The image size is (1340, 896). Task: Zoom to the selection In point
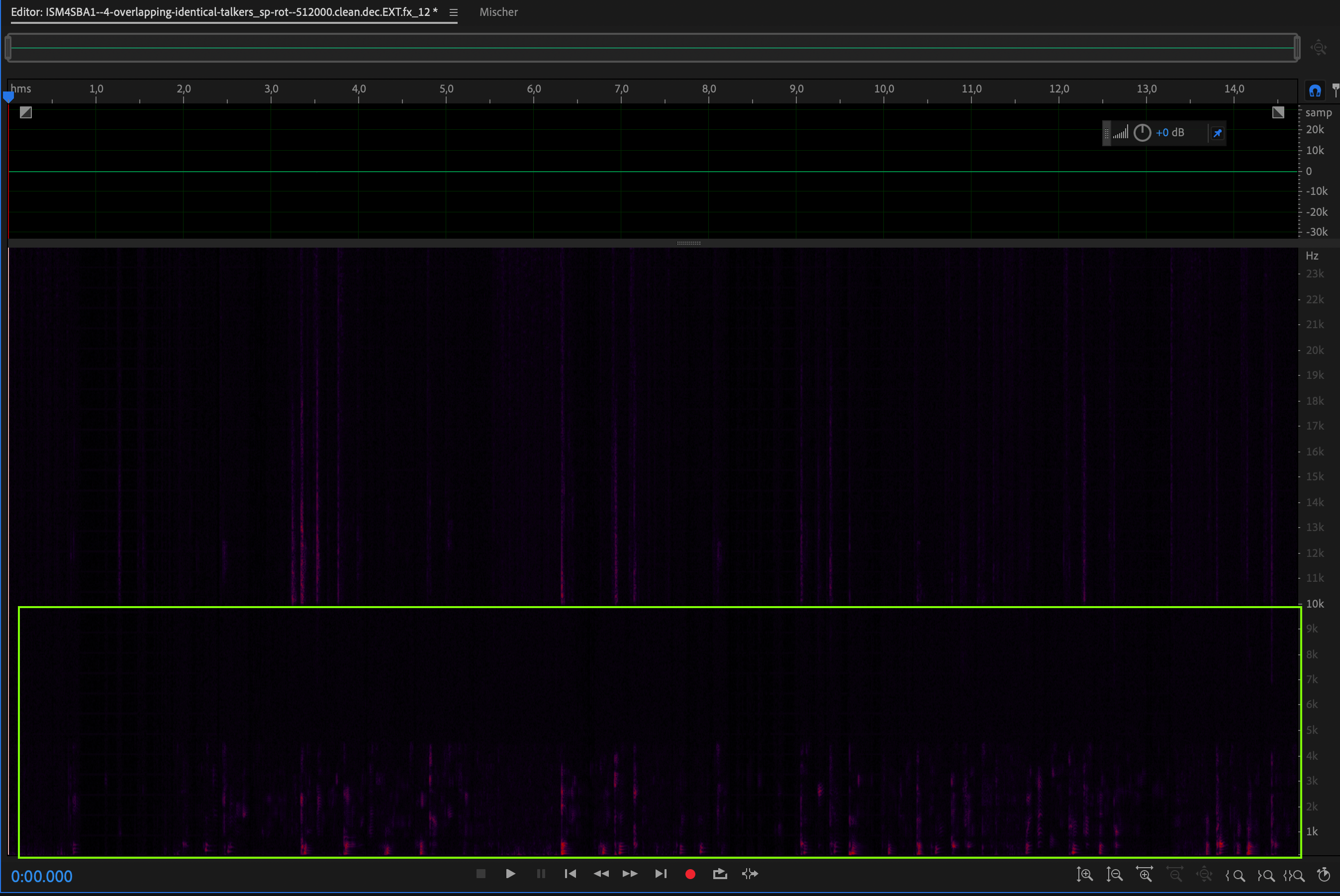[1236, 875]
